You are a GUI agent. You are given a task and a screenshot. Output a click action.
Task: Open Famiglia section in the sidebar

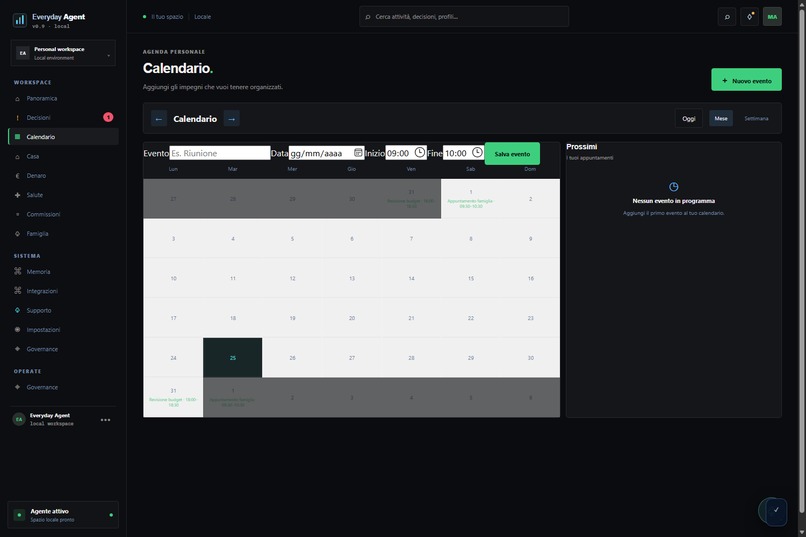pyautogui.click(x=63, y=233)
